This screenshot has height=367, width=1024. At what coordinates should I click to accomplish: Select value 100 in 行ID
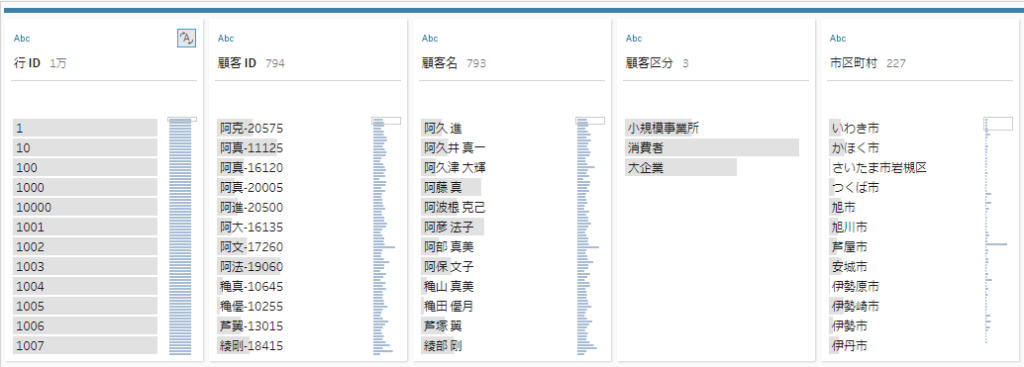(x=85, y=168)
